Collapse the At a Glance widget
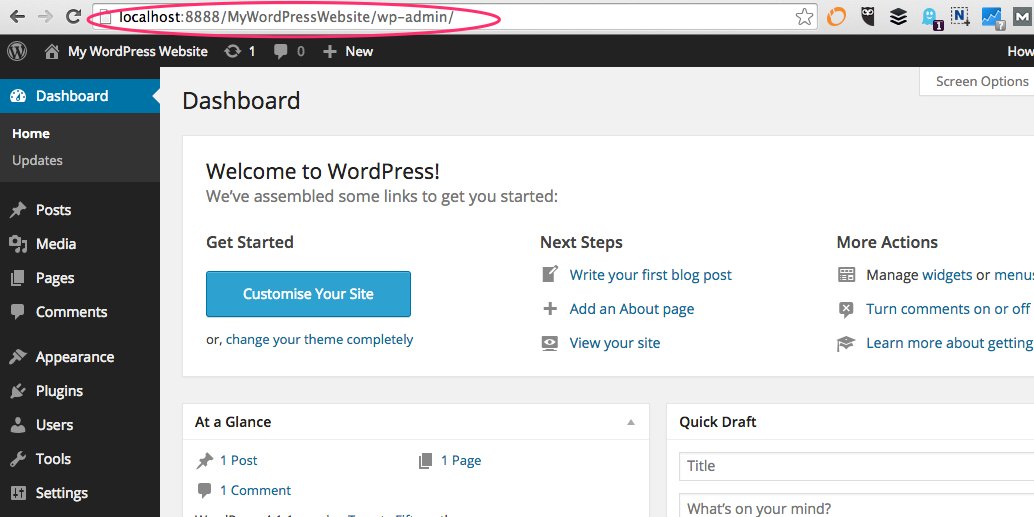This screenshot has width=1034, height=517. coord(631,422)
